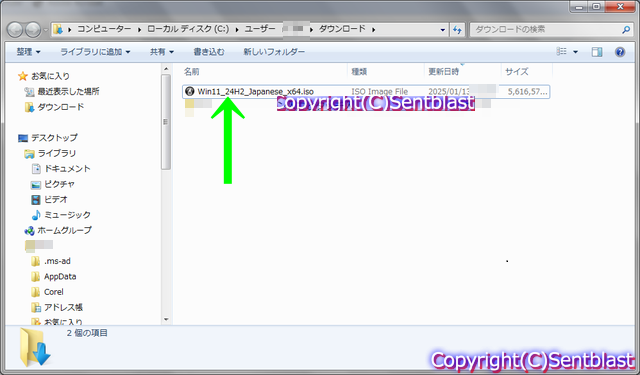640x375 pixels.
Task: Click the 書き込む toolbar button
Action: 209,52
